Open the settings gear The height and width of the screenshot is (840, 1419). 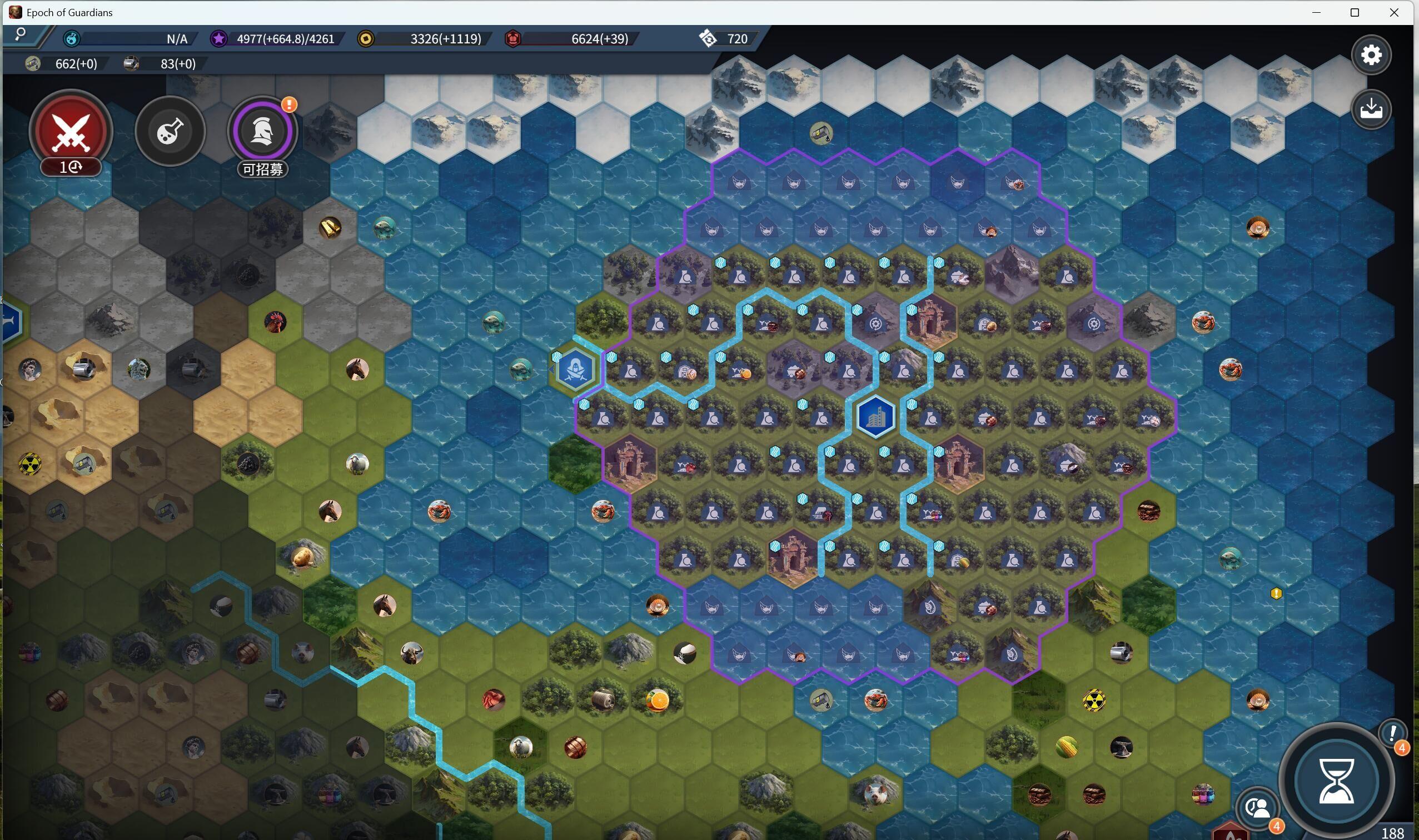[1371, 55]
